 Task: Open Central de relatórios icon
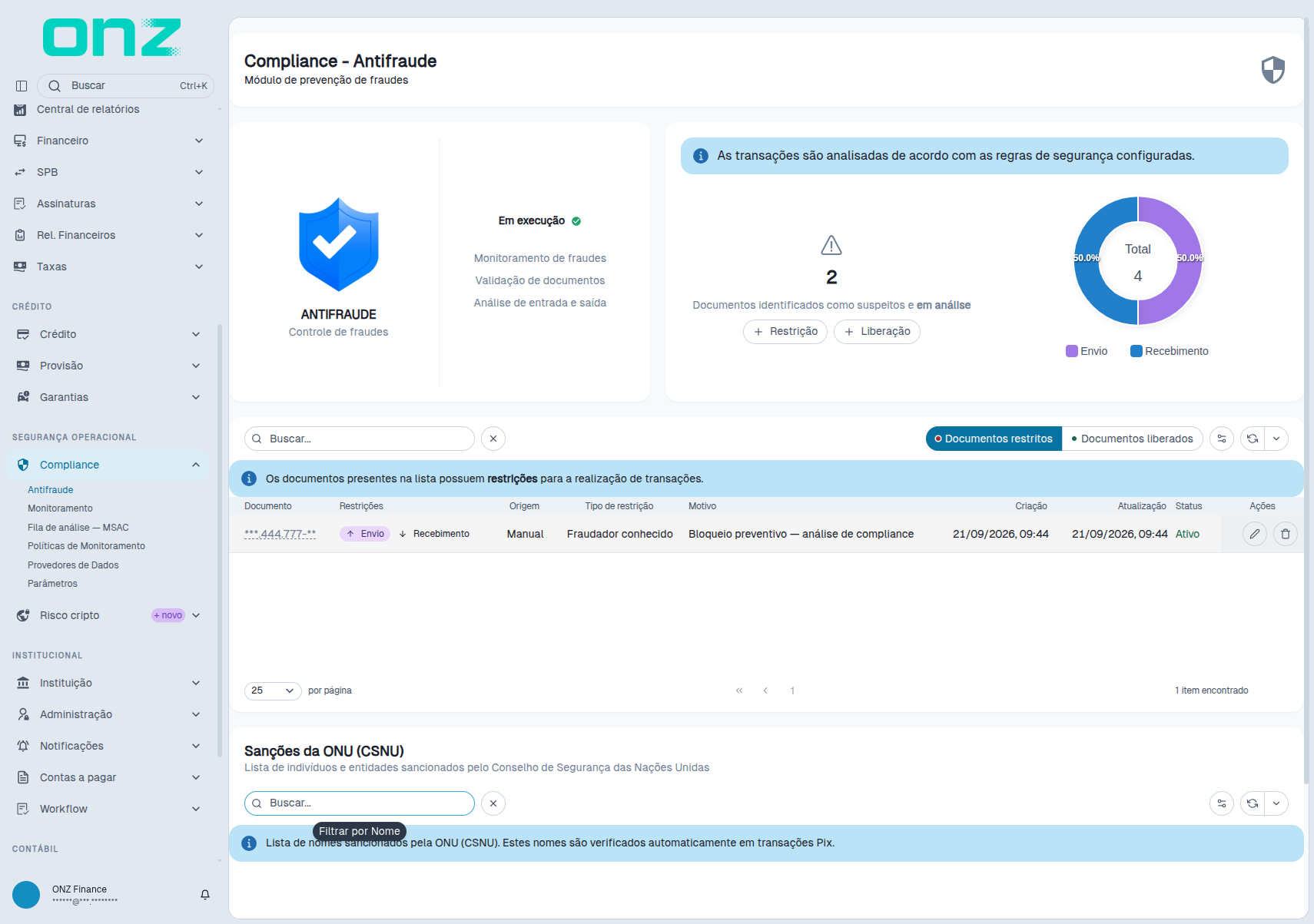point(20,110)
